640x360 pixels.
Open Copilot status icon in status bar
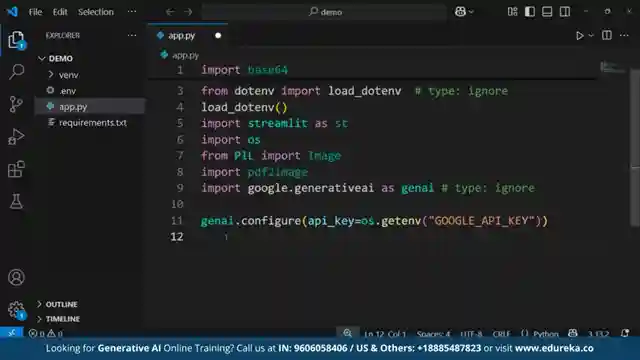coord(573,333)
